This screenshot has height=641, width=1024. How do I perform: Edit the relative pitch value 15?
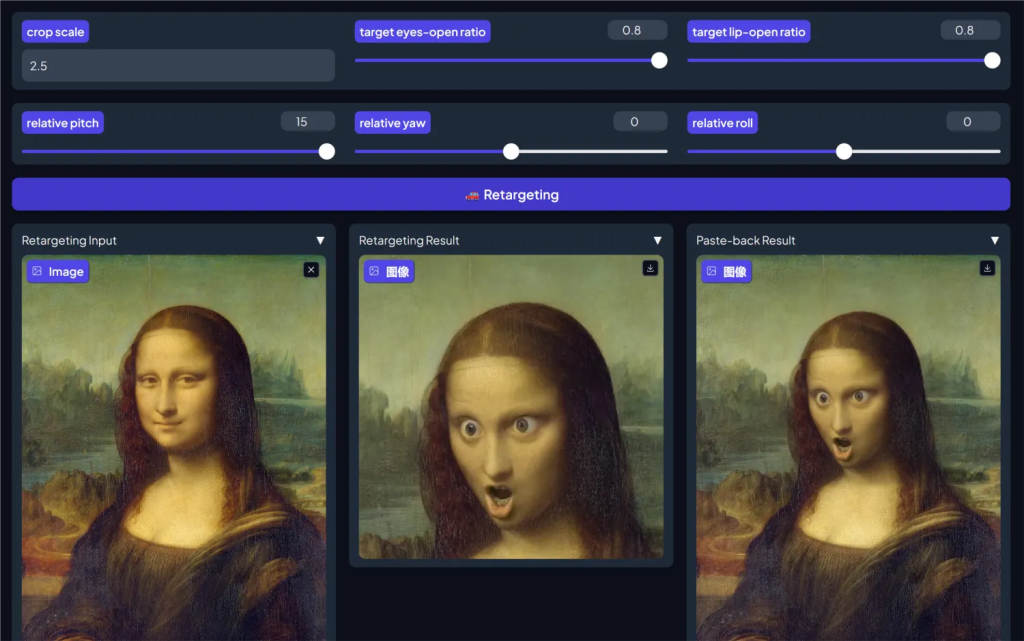pyautogui.click(x=308, y=121)
